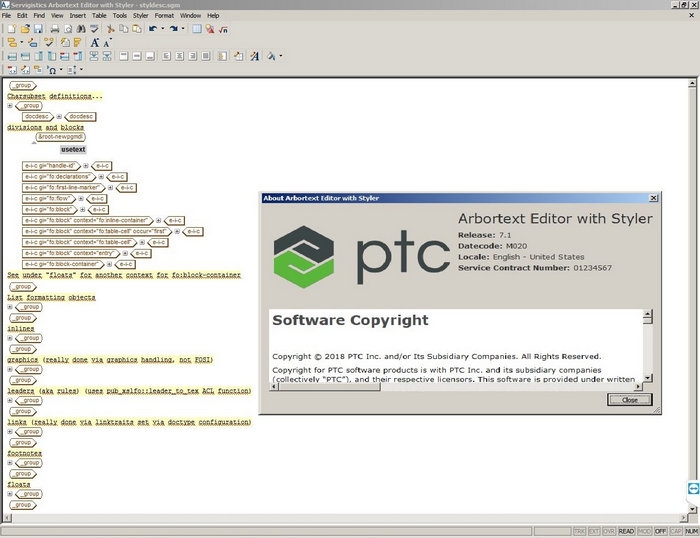Toggle TRK indicator in status bar
700x538 pixels.
pyautogui.click(x=579, y=531)
